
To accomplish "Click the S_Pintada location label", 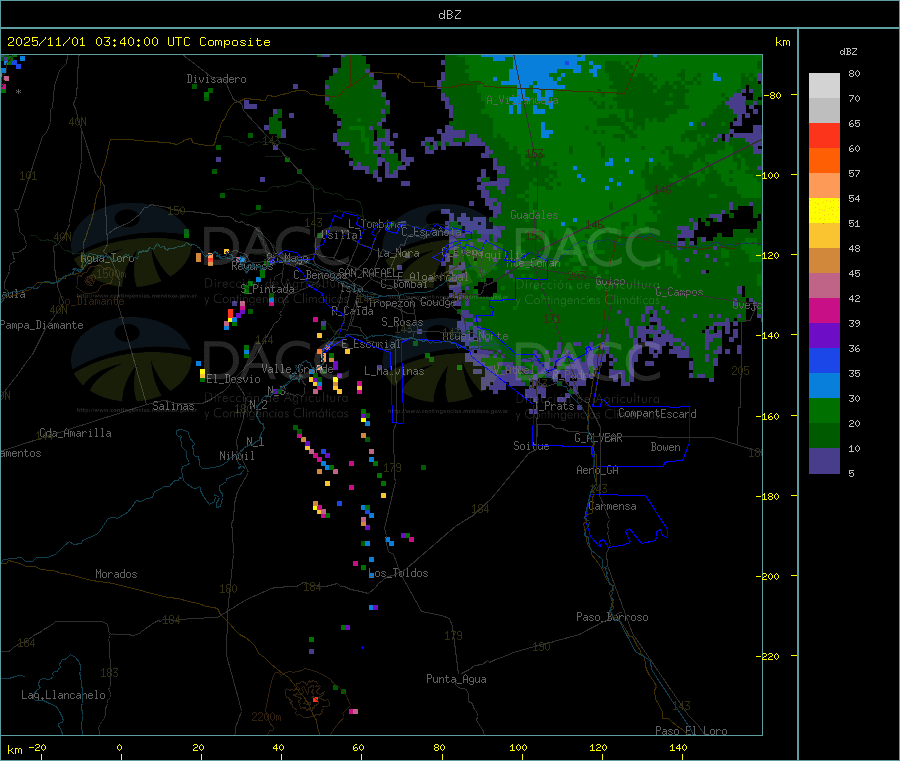I will tap(267, 289).
